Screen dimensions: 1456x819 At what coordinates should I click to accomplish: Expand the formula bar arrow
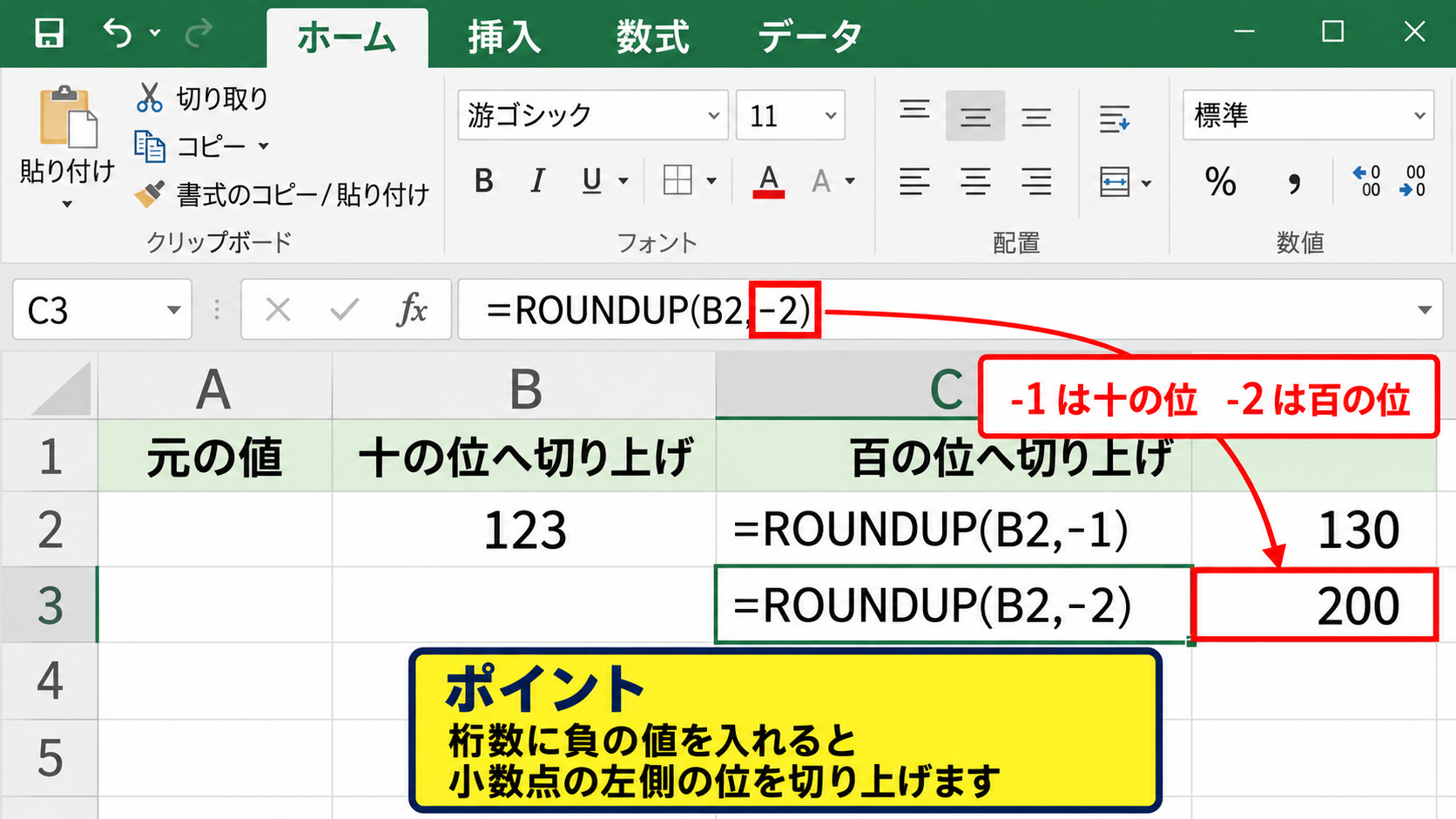(1425, 310)
